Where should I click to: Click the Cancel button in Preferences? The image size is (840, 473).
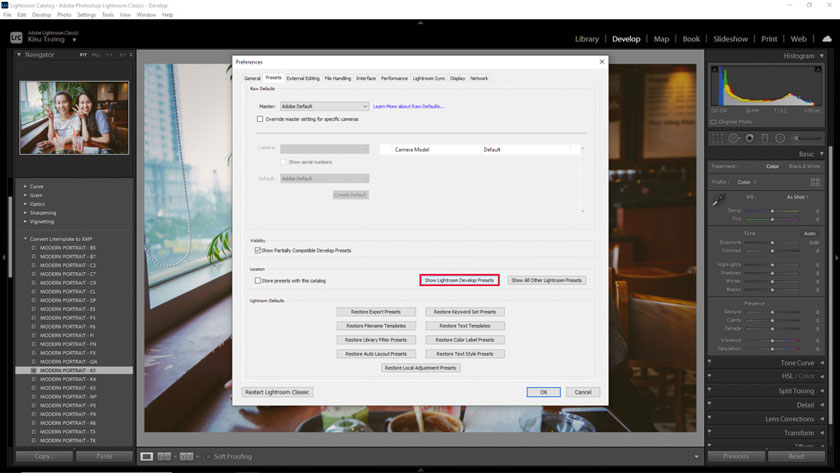pyautogui.click(x=583, y=392)
